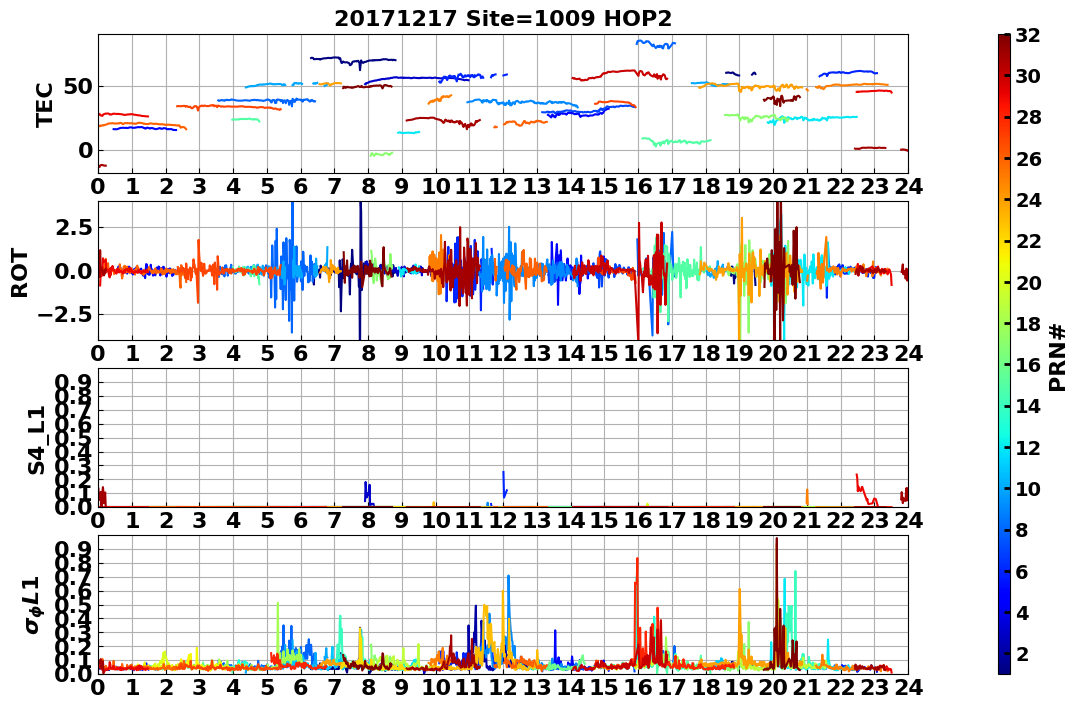
Task: Click hour 6 tick under the TEC panel
Action: 300,186
